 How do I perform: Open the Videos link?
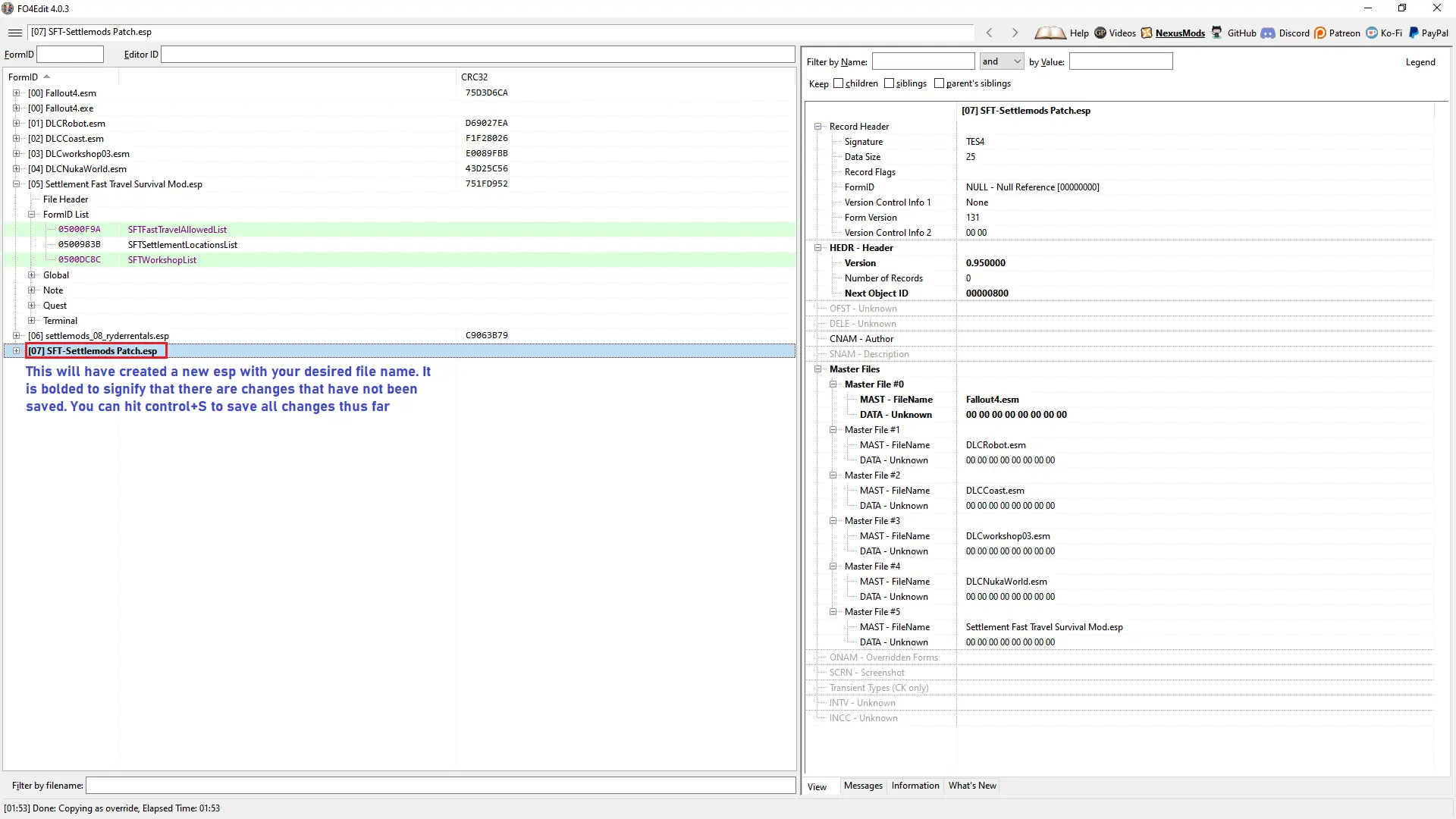(x=1122, y=33)
